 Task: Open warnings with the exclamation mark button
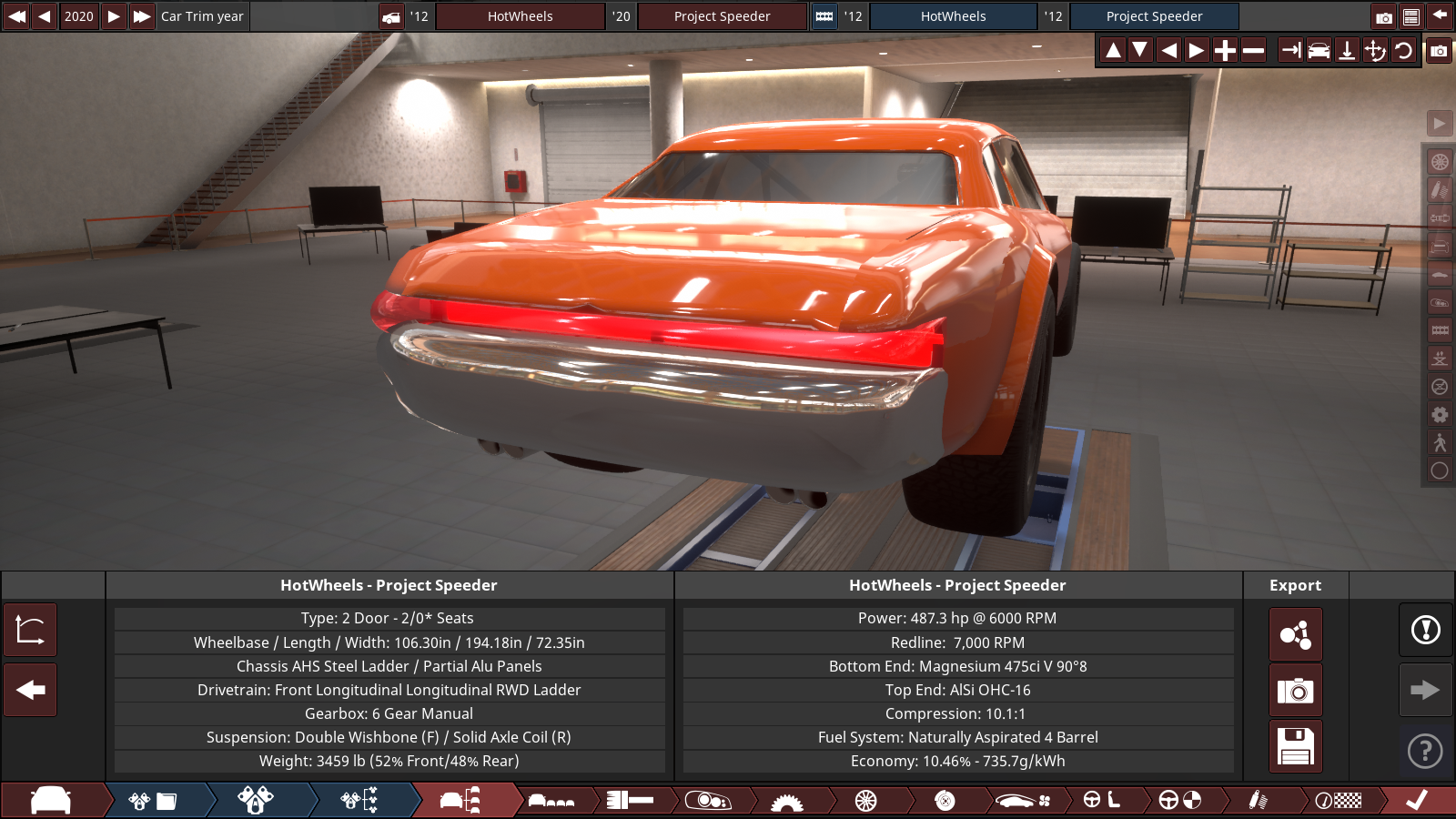[x=1425, y=630]
